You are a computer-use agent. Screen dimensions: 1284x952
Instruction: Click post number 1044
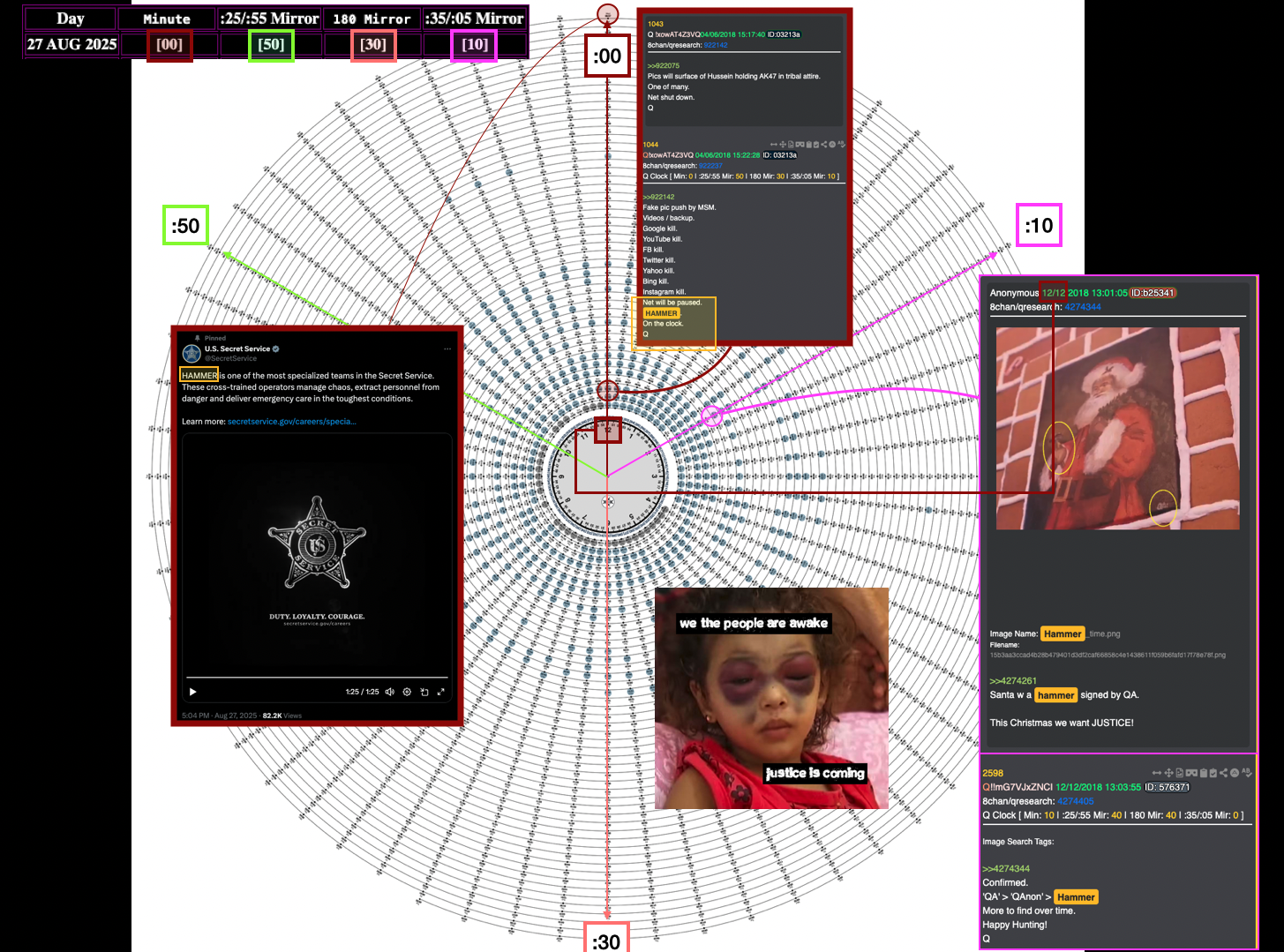click(x=651, y=145)
